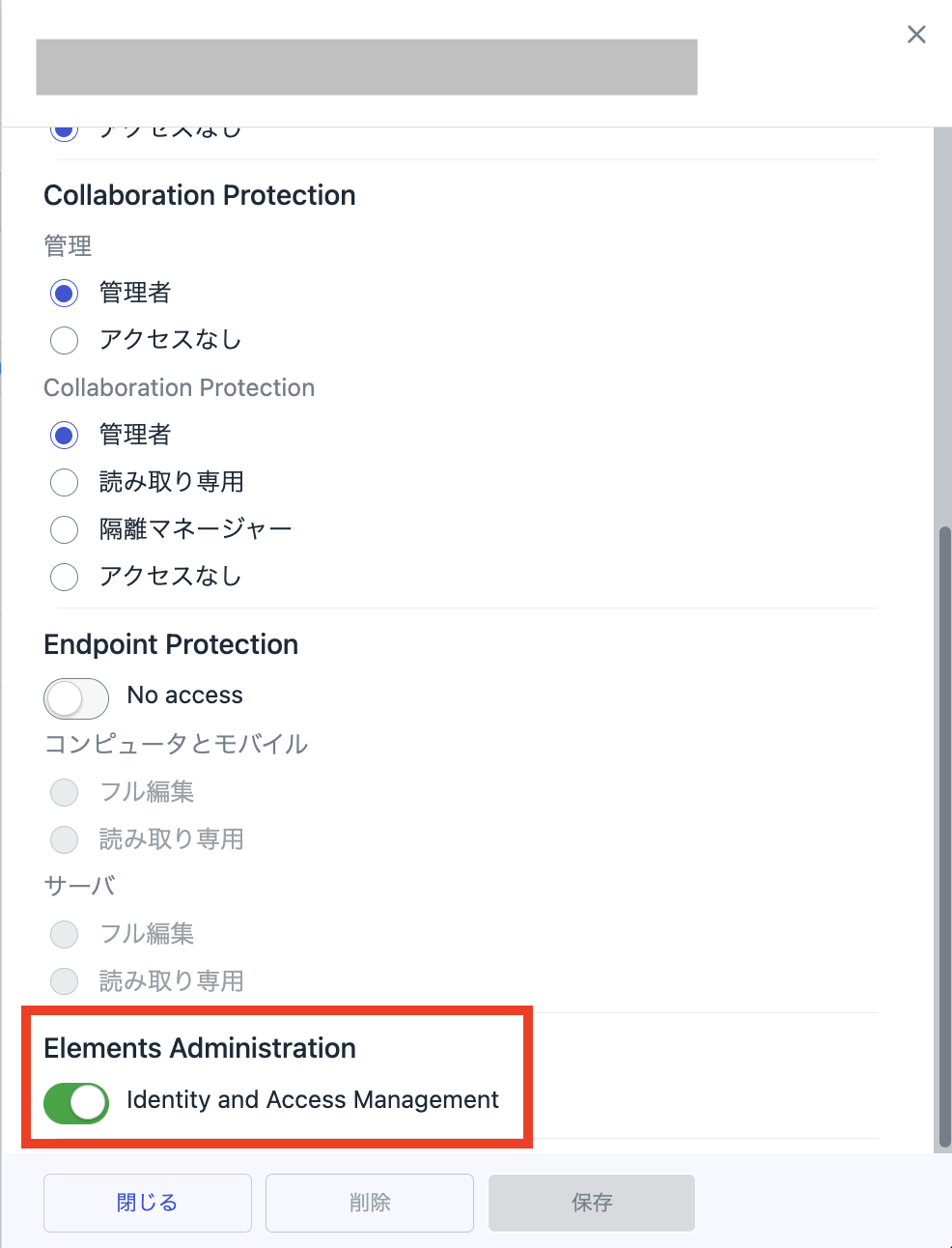Select 読み取り専用 under サーバ

pos(65,981)
